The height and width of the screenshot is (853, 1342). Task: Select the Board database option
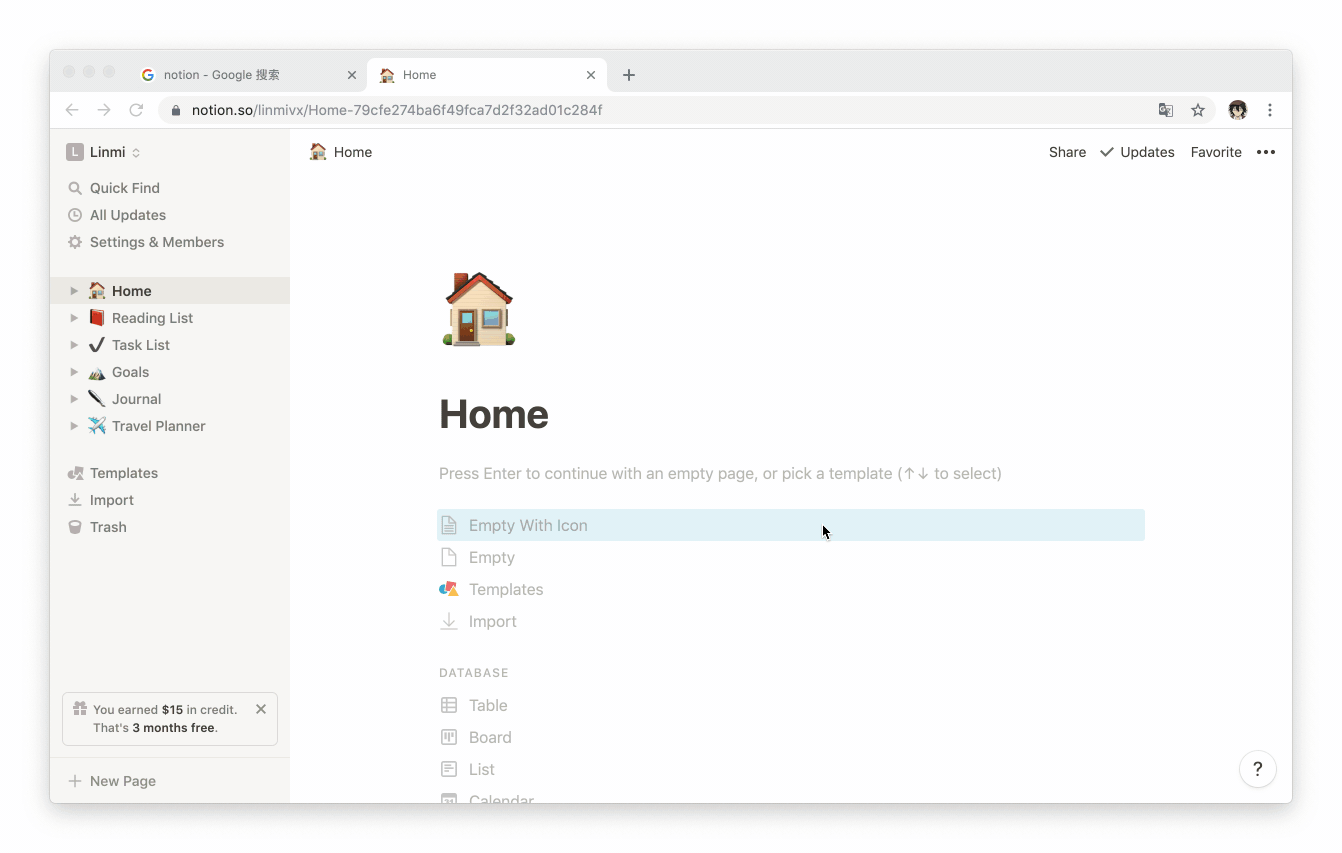791,737
